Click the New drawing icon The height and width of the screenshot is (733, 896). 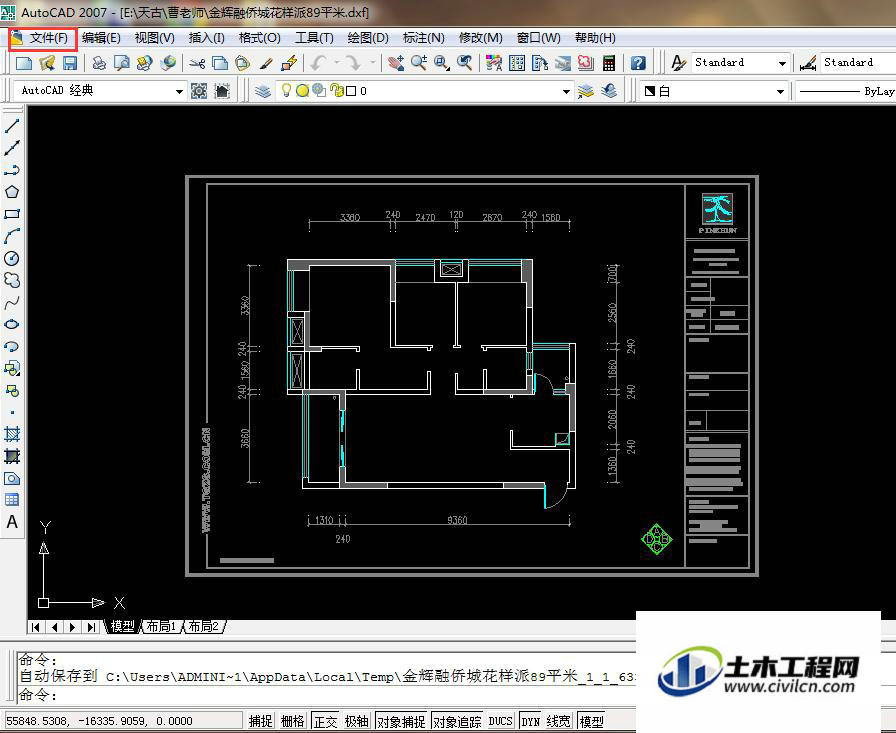click(x=24, y=63)
